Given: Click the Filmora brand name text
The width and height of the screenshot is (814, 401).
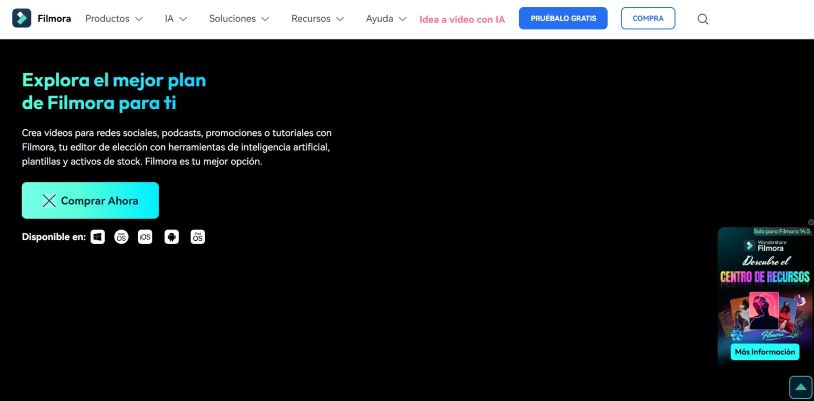Looking at the screenshot, I should 55,19.
